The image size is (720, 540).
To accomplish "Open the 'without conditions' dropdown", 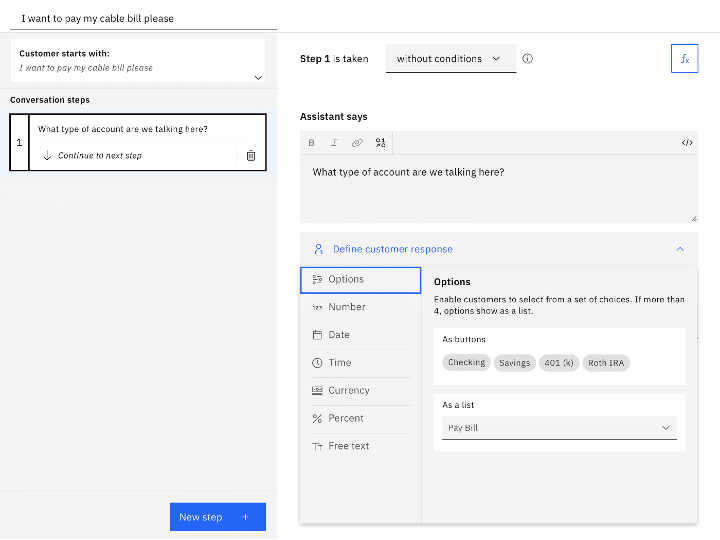I will [451, 58].
